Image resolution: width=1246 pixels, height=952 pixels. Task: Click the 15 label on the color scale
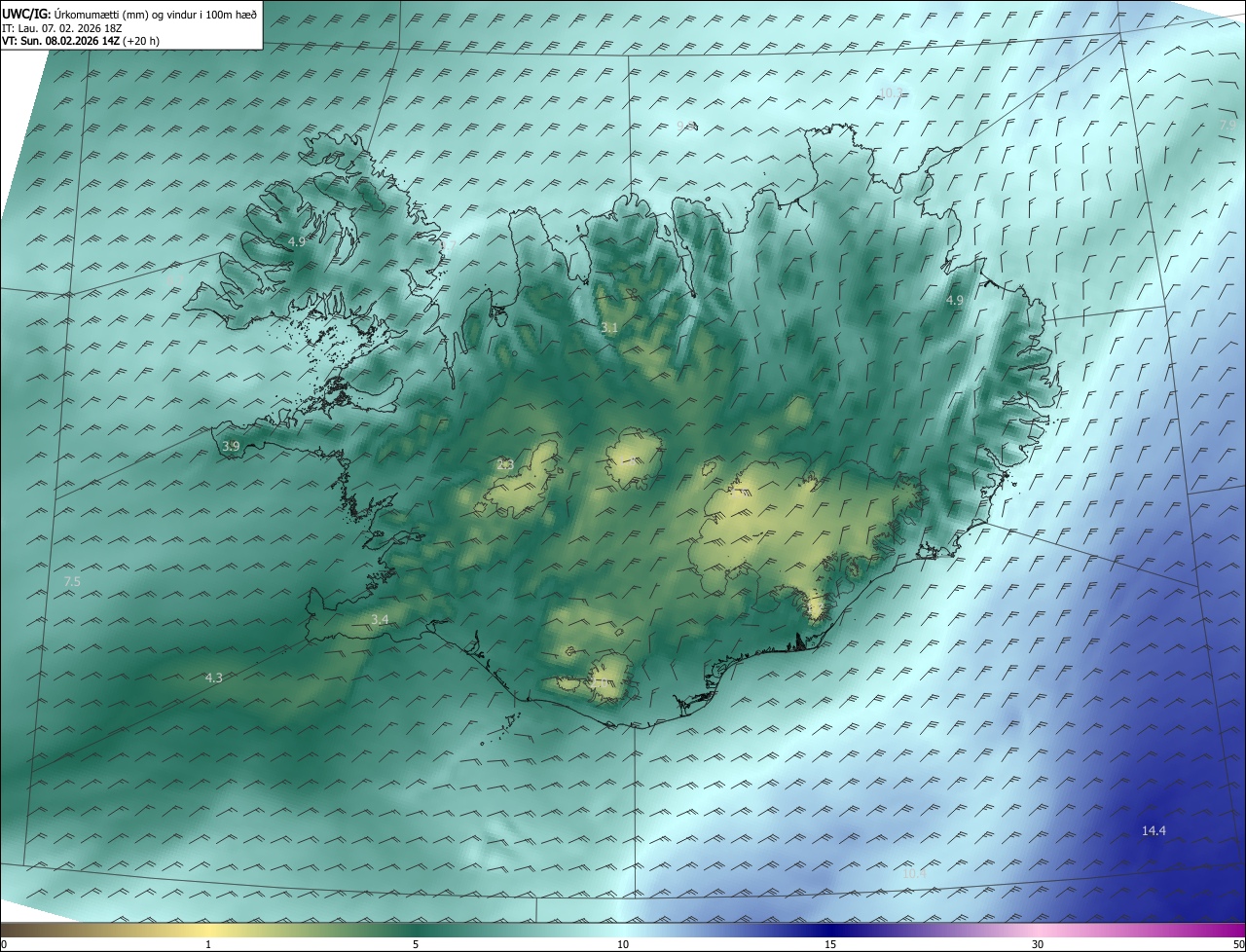(x=830, y=944)
